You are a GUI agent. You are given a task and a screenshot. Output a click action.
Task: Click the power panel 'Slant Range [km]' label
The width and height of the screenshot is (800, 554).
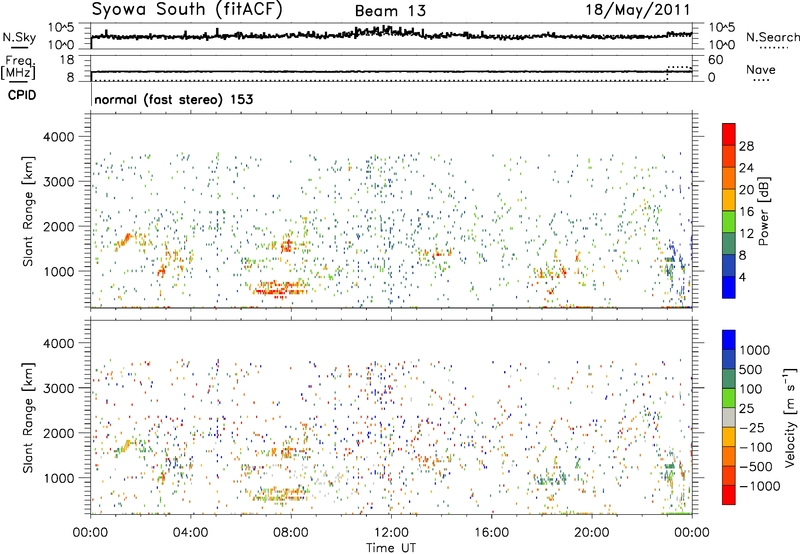[x=28, y=211]
